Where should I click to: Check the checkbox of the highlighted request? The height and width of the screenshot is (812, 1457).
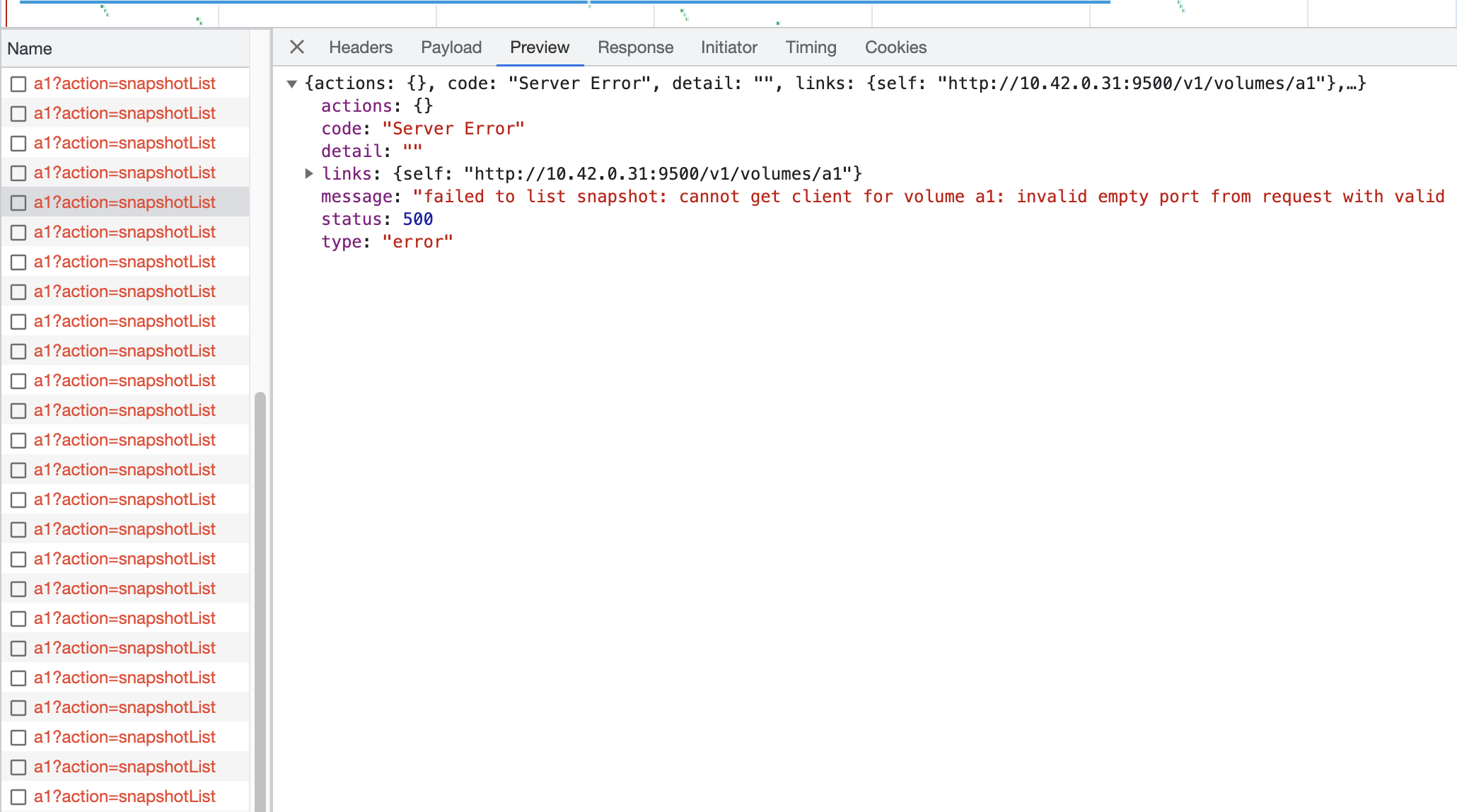coord(18,202)
